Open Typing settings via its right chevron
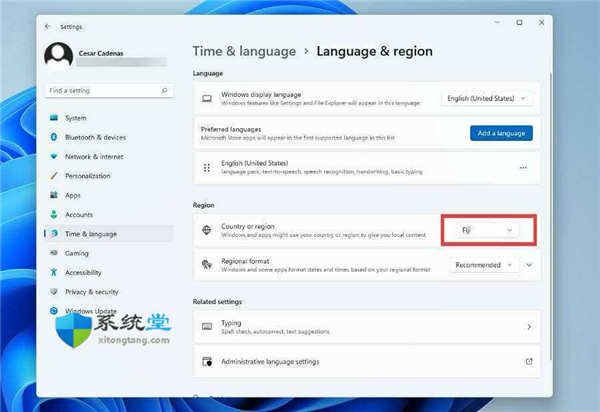This screenshot has width=600, height=412. (x=529, y=327)
